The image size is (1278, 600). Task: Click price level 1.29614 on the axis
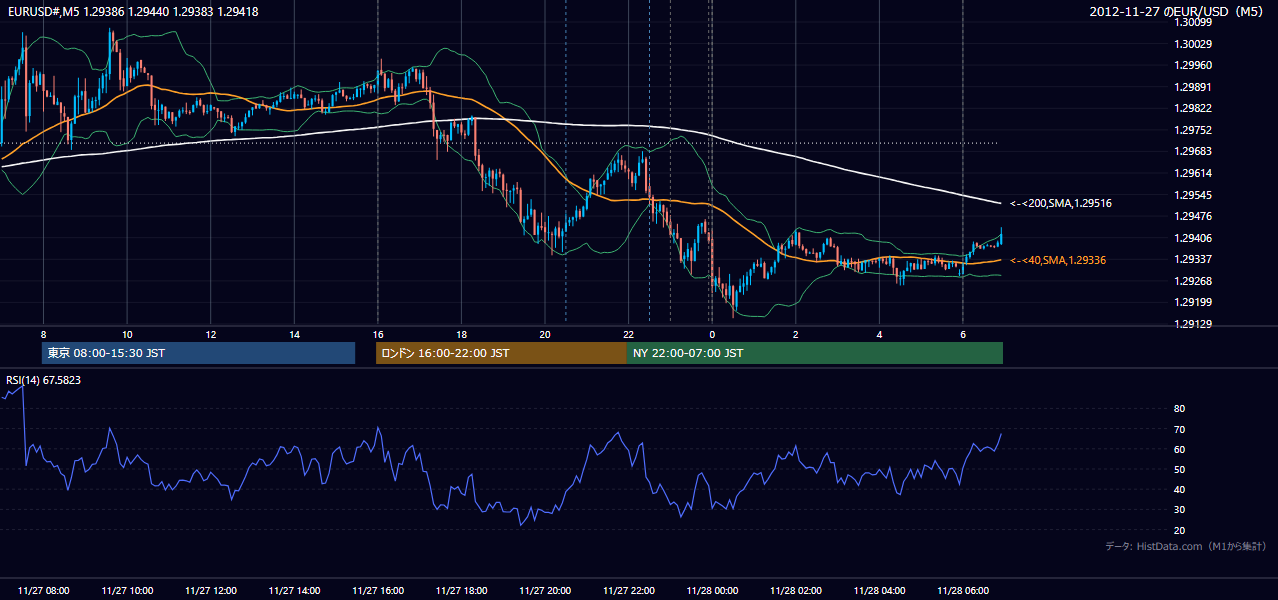click(1194, 173)
